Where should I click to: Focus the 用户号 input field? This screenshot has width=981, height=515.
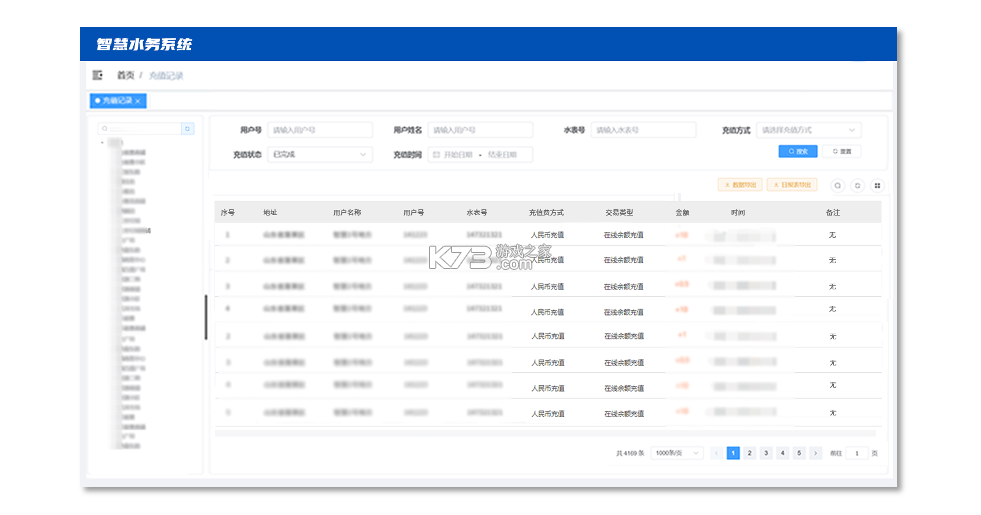320,130
